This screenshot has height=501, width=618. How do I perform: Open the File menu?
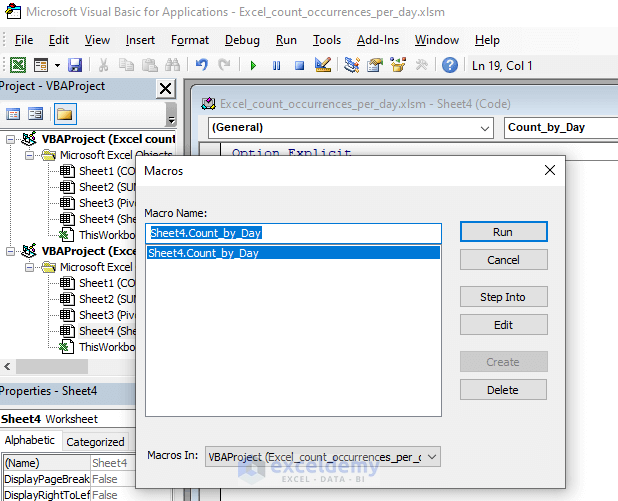pyautogui.click(x=24, y=40)
